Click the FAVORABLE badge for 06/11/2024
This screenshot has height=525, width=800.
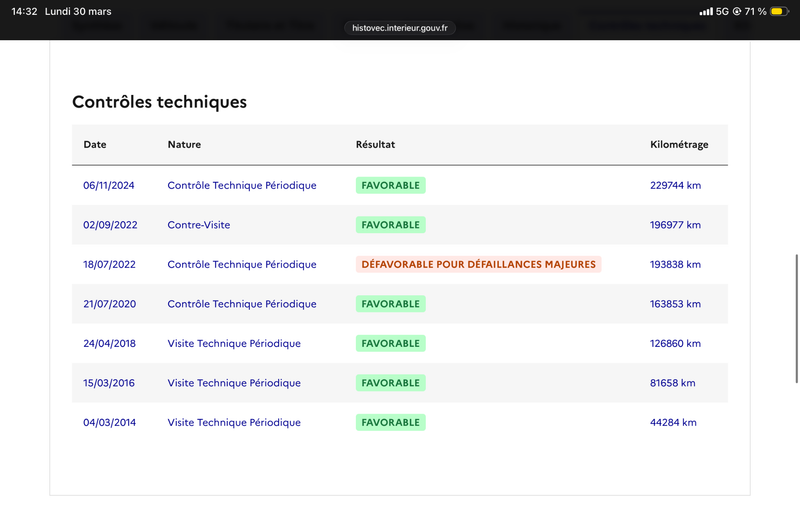click(x=390, y=185)
